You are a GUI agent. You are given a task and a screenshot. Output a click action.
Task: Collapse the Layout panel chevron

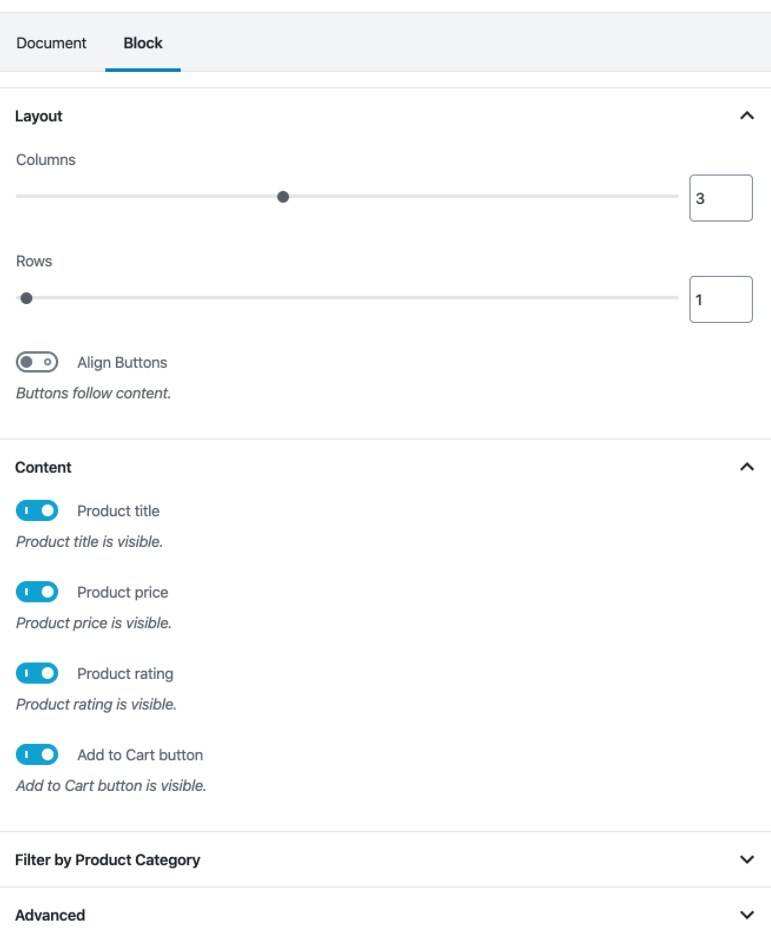[746, 116]
